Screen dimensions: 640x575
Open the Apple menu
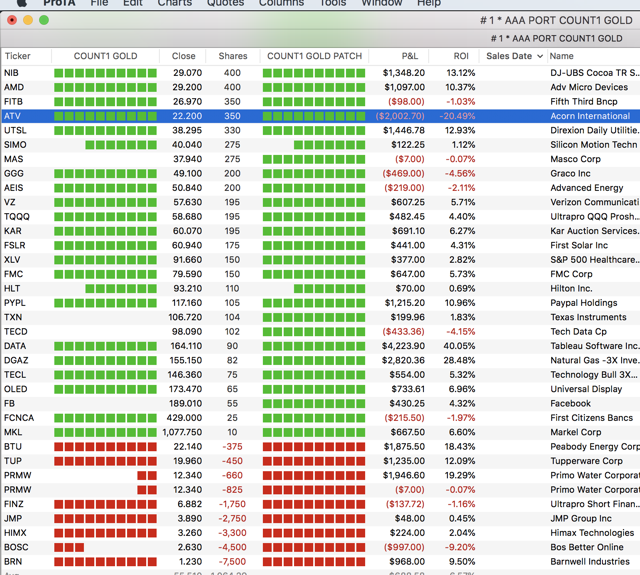(21, 2)
